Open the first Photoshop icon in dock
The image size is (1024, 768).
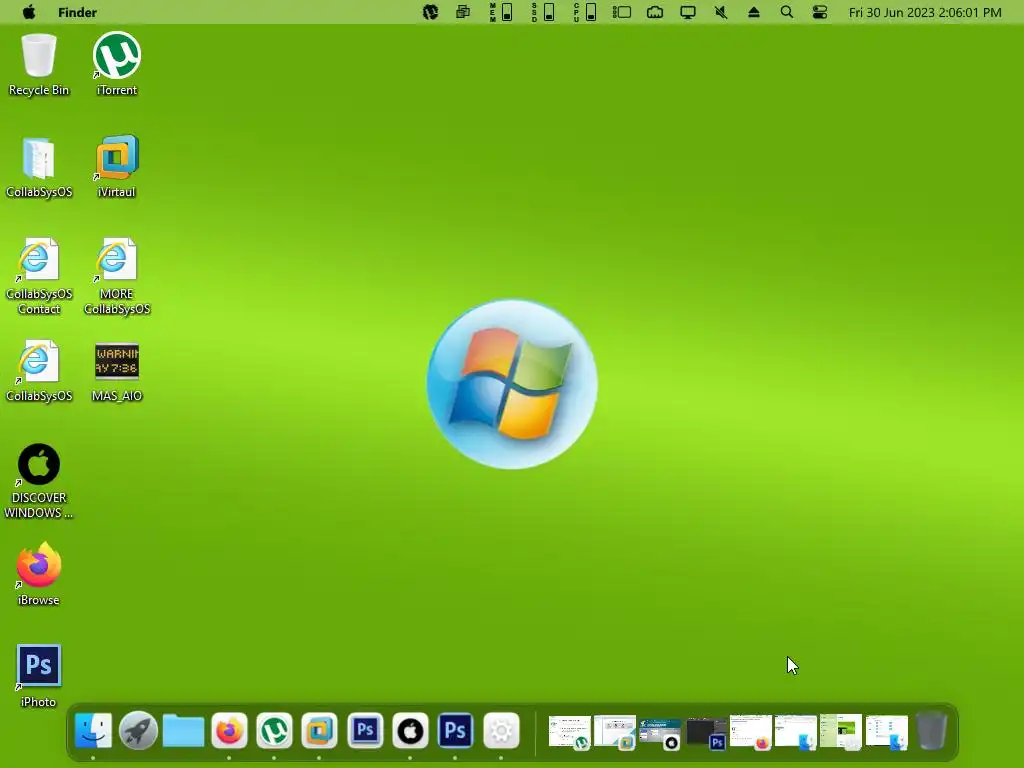(x=365, y=730)
